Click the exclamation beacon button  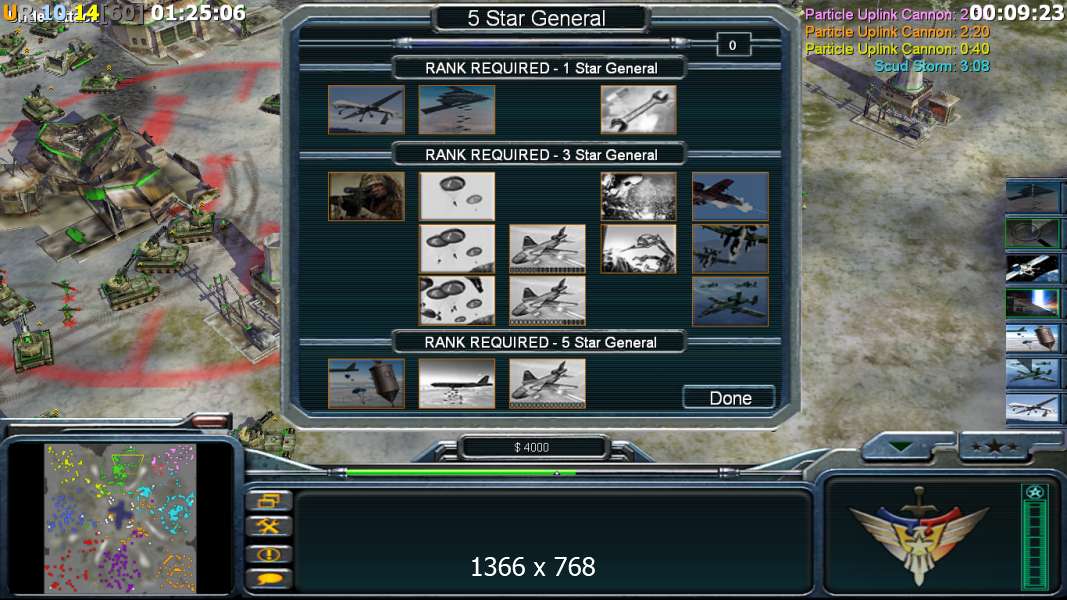pyautogui.click(x=269, y=553)
